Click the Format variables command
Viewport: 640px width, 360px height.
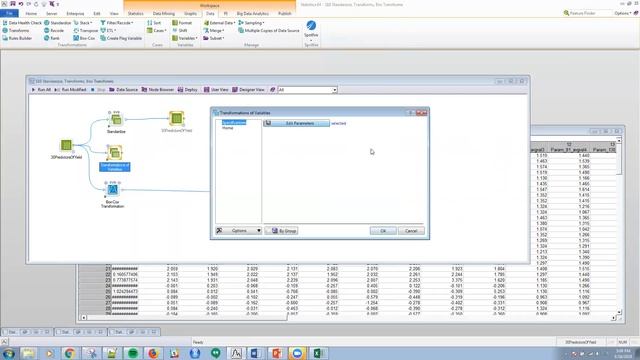click(182, 23)
